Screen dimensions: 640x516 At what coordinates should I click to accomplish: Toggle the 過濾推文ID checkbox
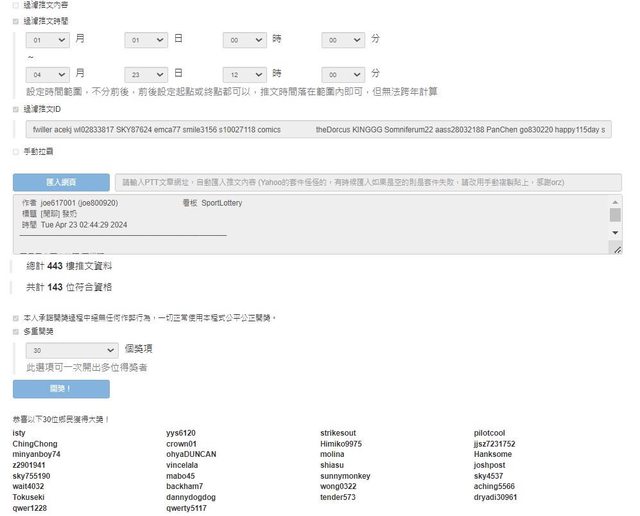(x=15, y=109)
